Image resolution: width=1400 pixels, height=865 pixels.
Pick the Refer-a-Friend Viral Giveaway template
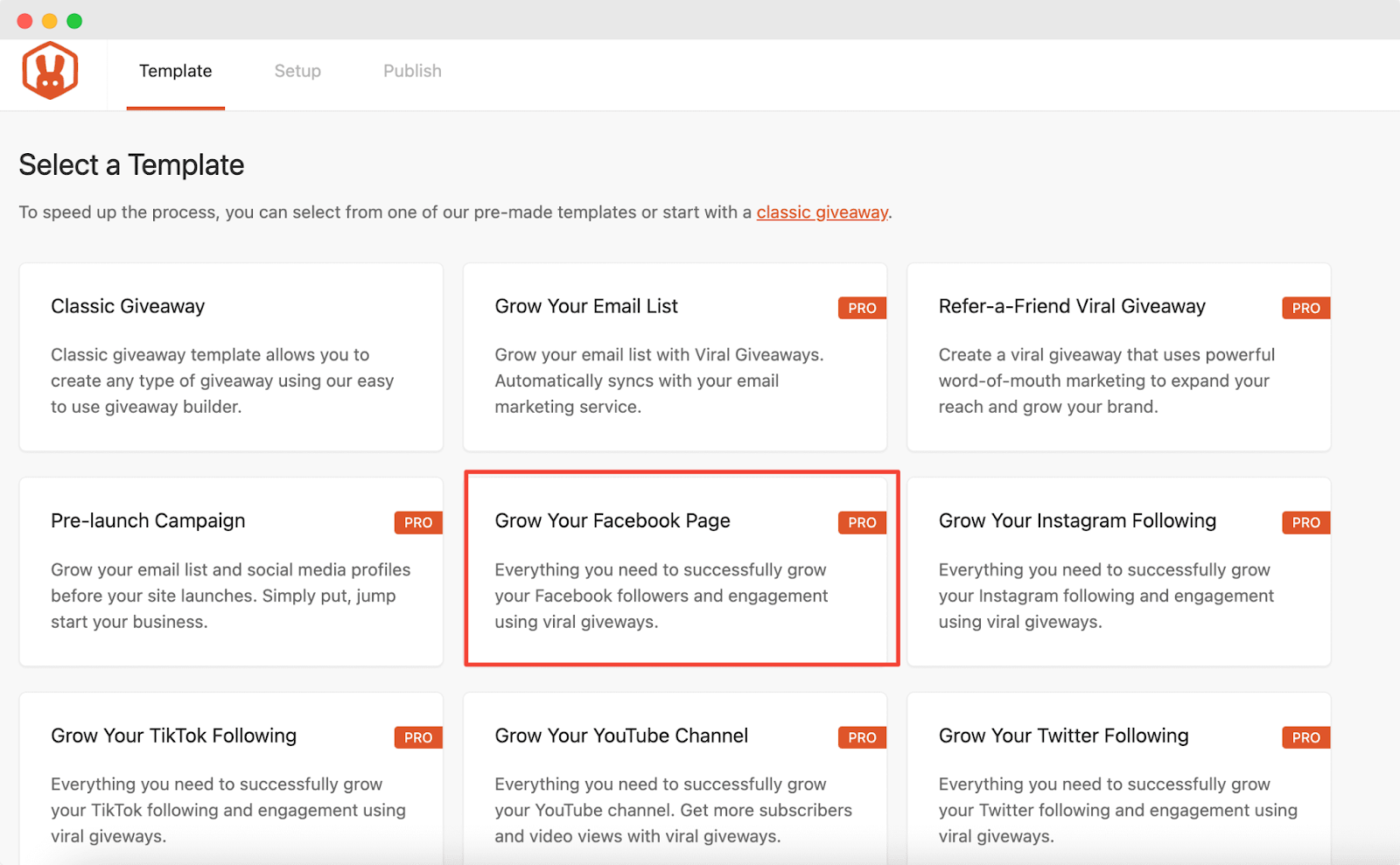(1118, 357)
